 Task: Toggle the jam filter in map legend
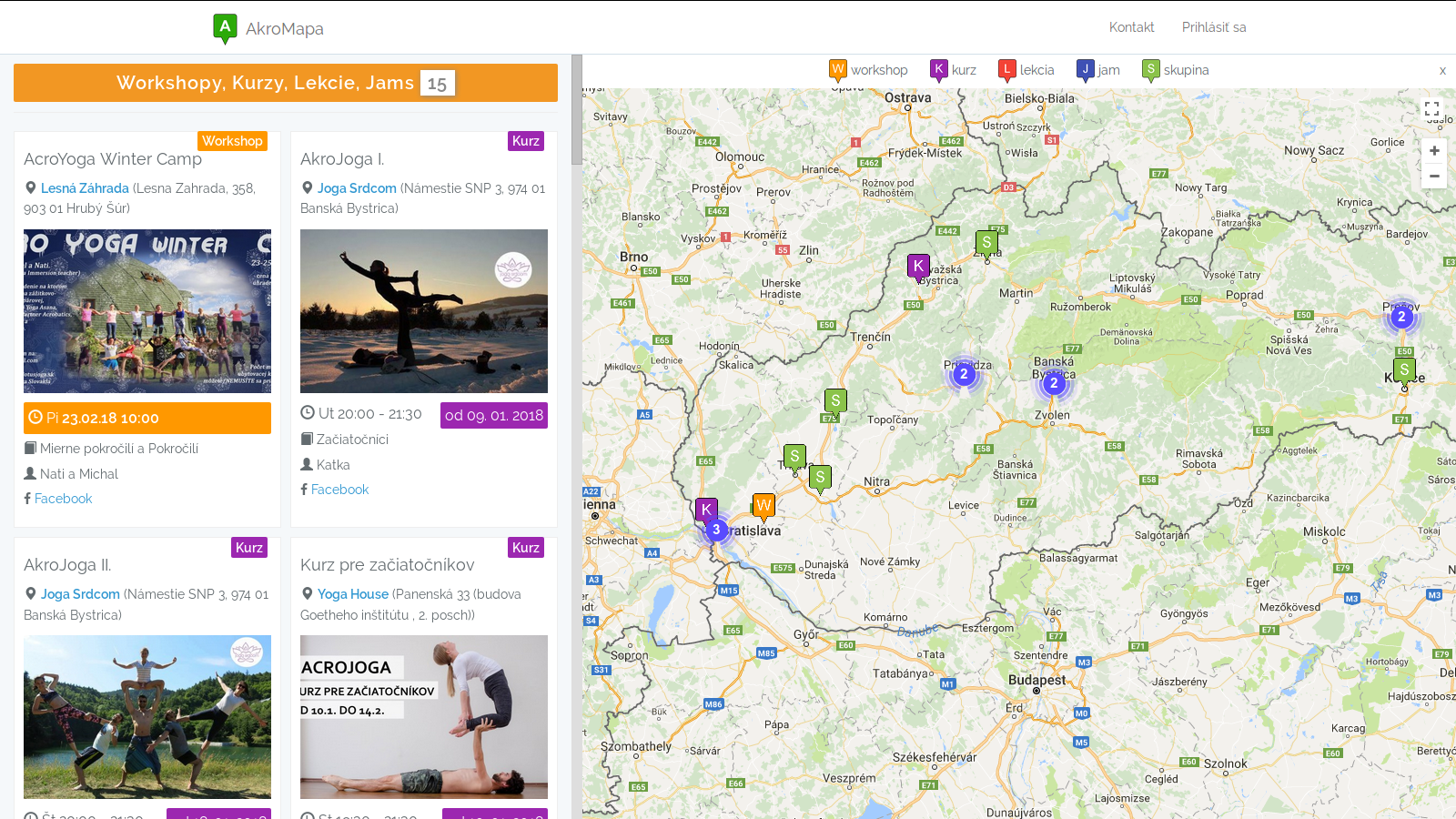click(1097, 70)
